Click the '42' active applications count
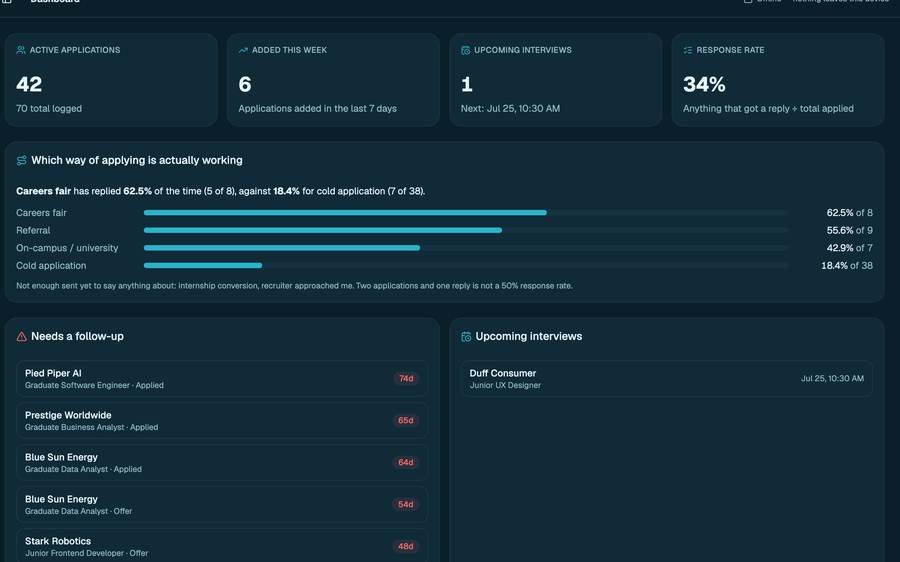 (29, 84)
